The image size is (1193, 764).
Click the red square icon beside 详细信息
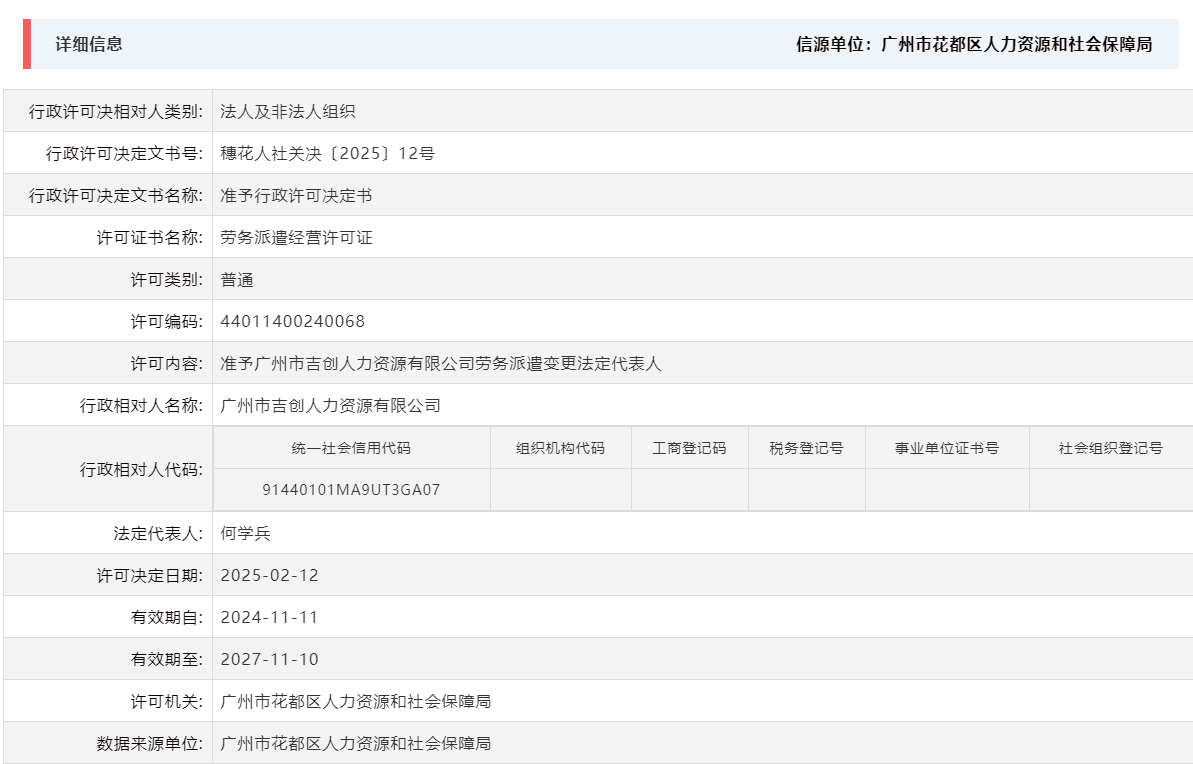click(x=29, y=44)
